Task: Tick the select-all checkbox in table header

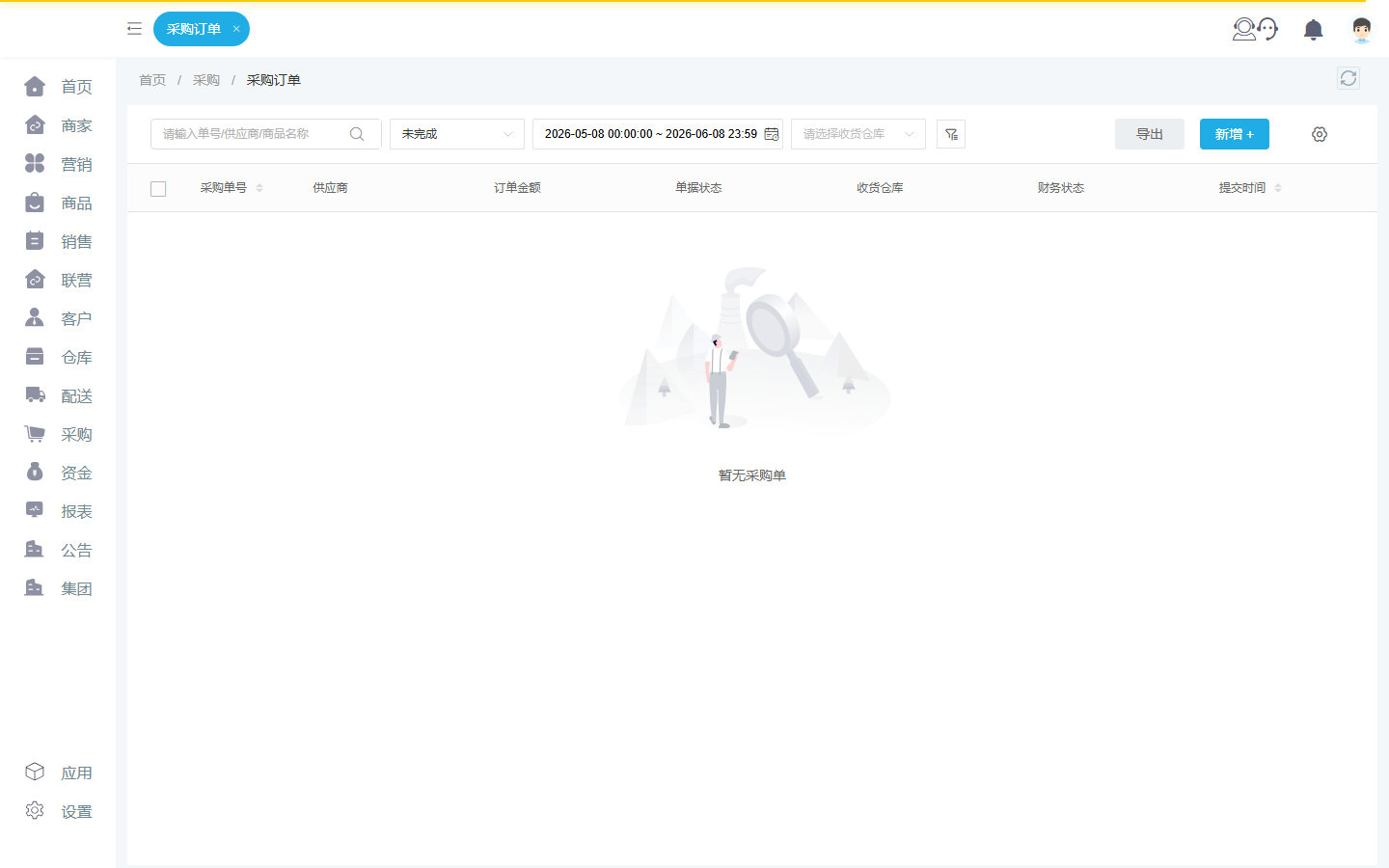Action: tap(158, 189)
